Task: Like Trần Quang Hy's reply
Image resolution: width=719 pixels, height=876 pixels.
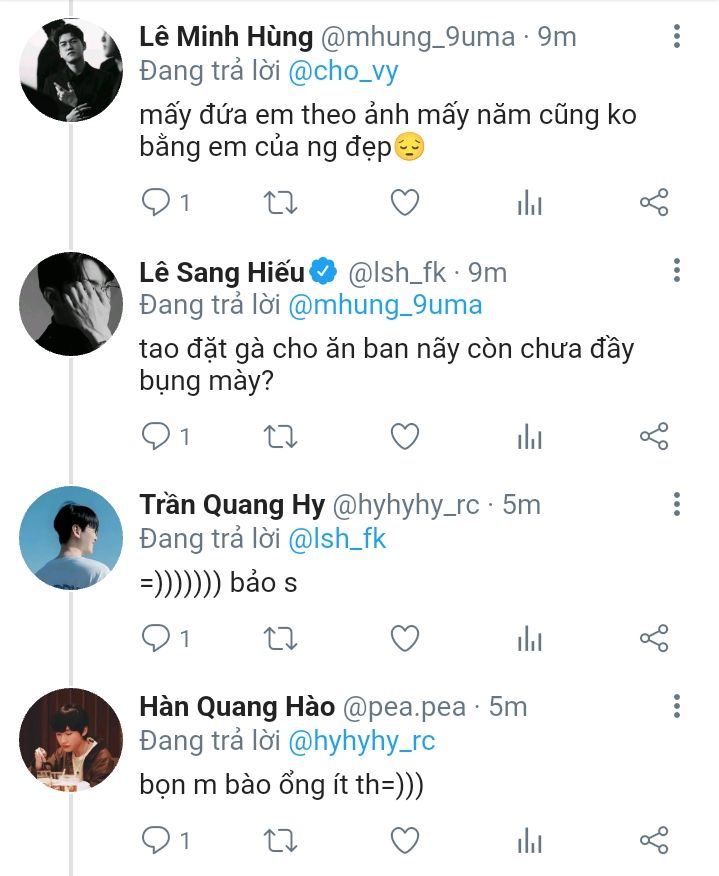Action: [x=404, y=638]
